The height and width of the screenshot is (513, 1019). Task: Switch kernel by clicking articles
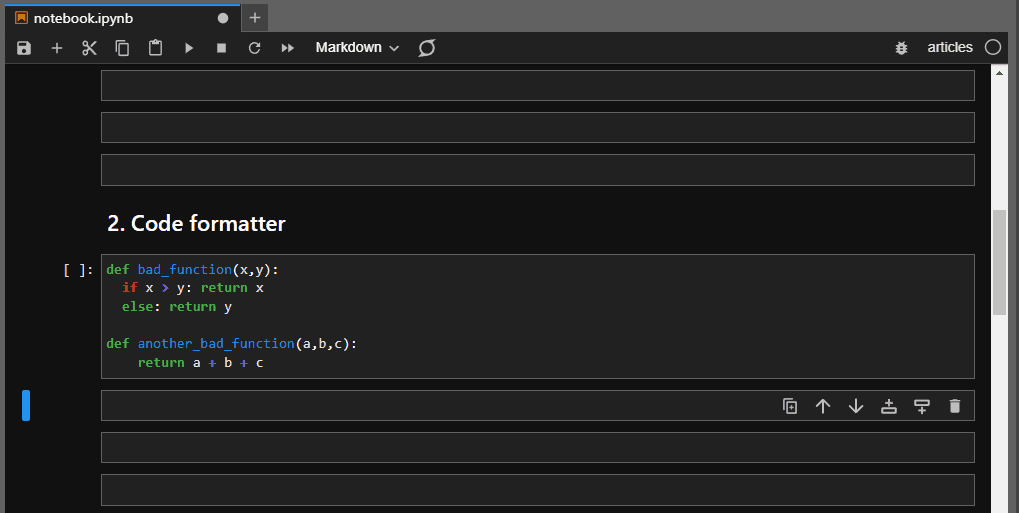point(949,47)
